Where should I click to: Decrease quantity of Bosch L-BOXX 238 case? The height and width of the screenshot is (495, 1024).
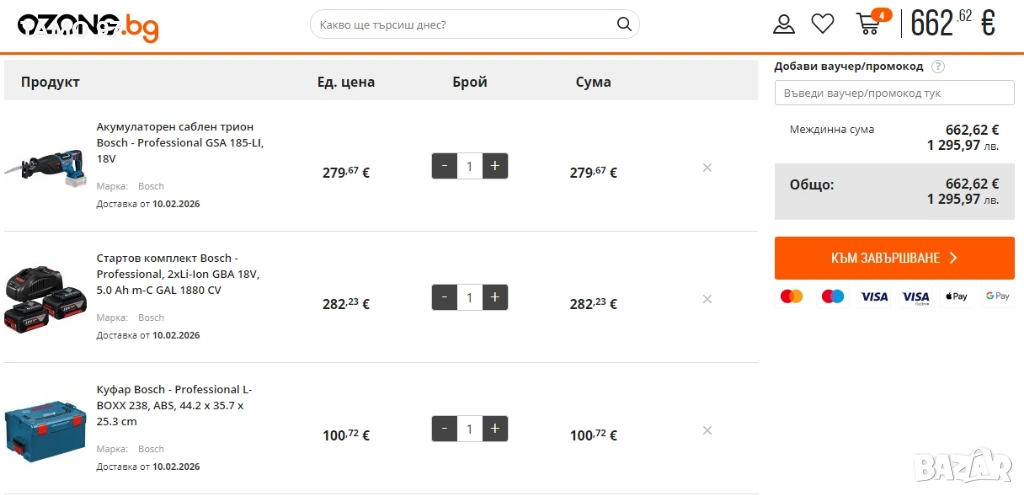click(x=444, y=428)
